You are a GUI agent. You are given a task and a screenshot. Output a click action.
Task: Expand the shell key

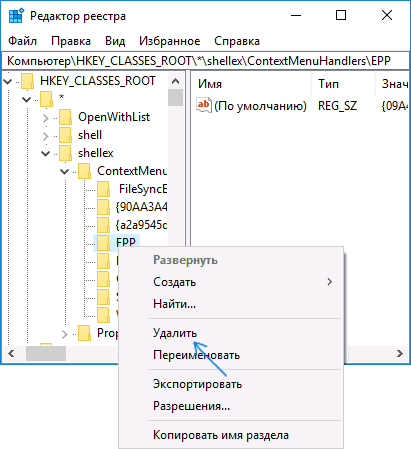pos(46,136)
